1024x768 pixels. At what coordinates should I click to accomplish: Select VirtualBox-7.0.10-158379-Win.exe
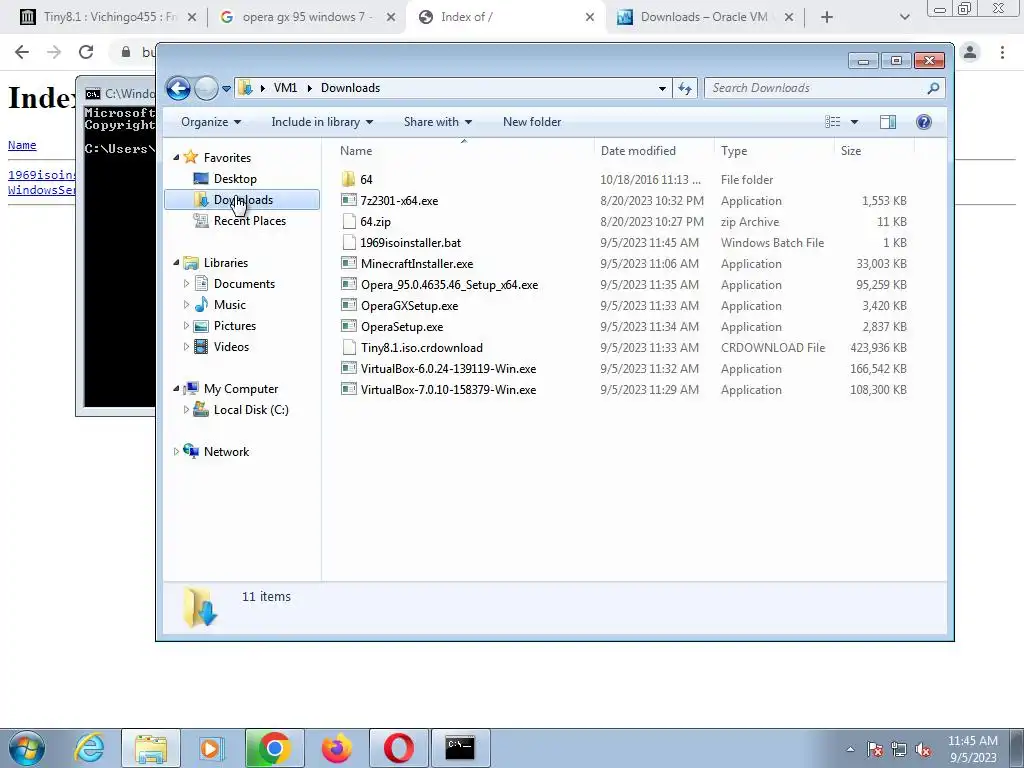448,390
